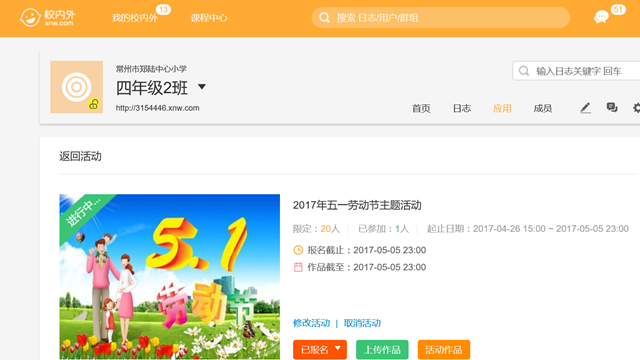This screenshot has height=360, width=640.
Task: Switch to the 日志 tab
Action: pyautogui.click(x=462, y=109)
